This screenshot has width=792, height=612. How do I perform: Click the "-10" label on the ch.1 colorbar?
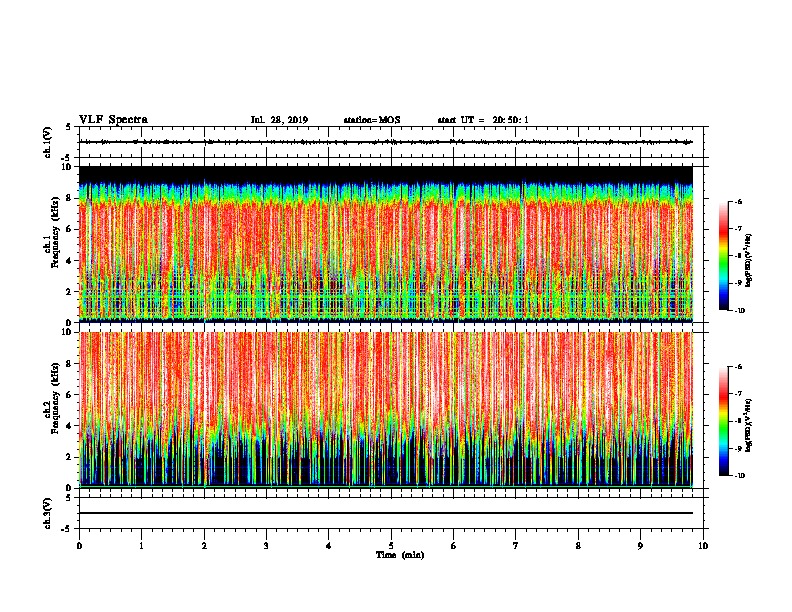740,311
